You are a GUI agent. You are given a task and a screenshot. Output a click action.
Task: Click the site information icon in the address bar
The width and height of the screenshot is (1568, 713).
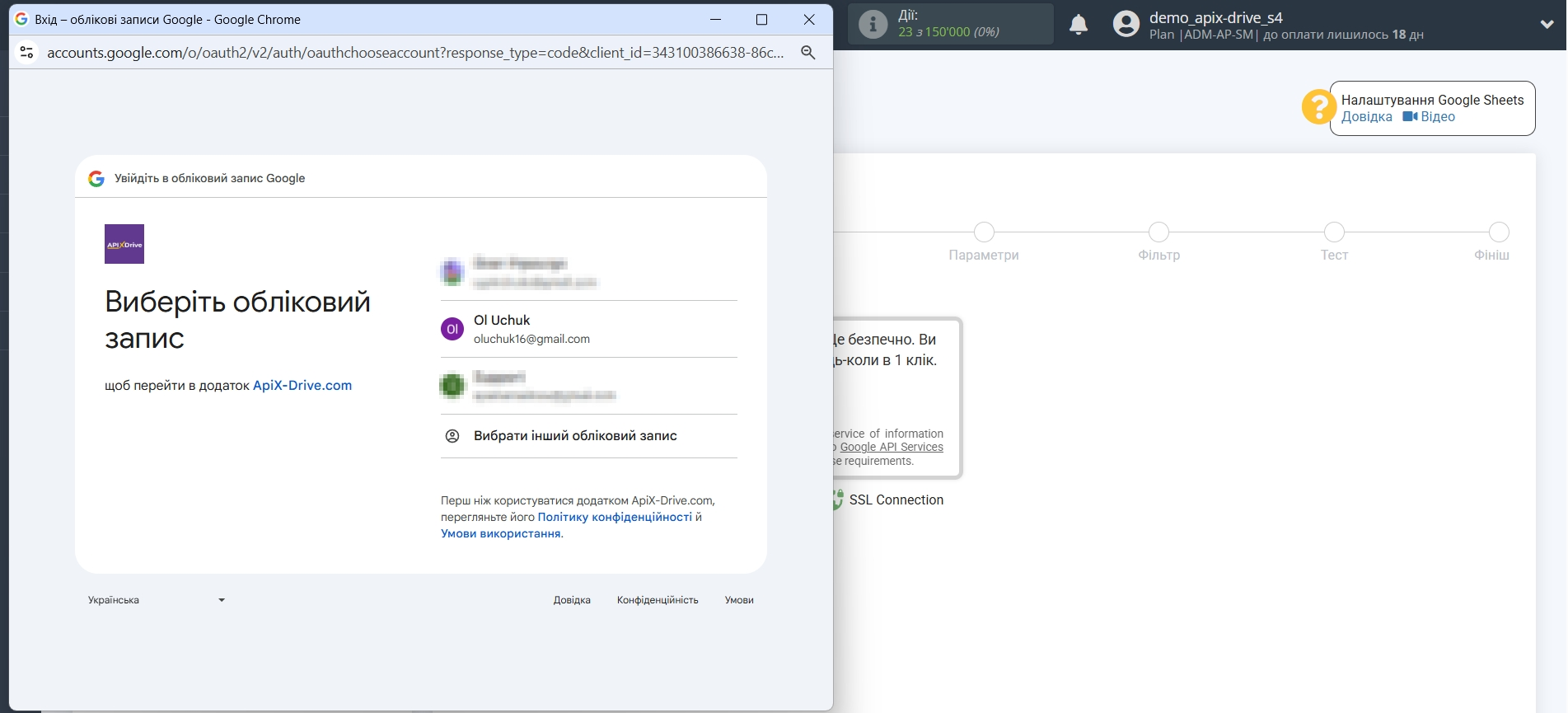pos(26,52)
